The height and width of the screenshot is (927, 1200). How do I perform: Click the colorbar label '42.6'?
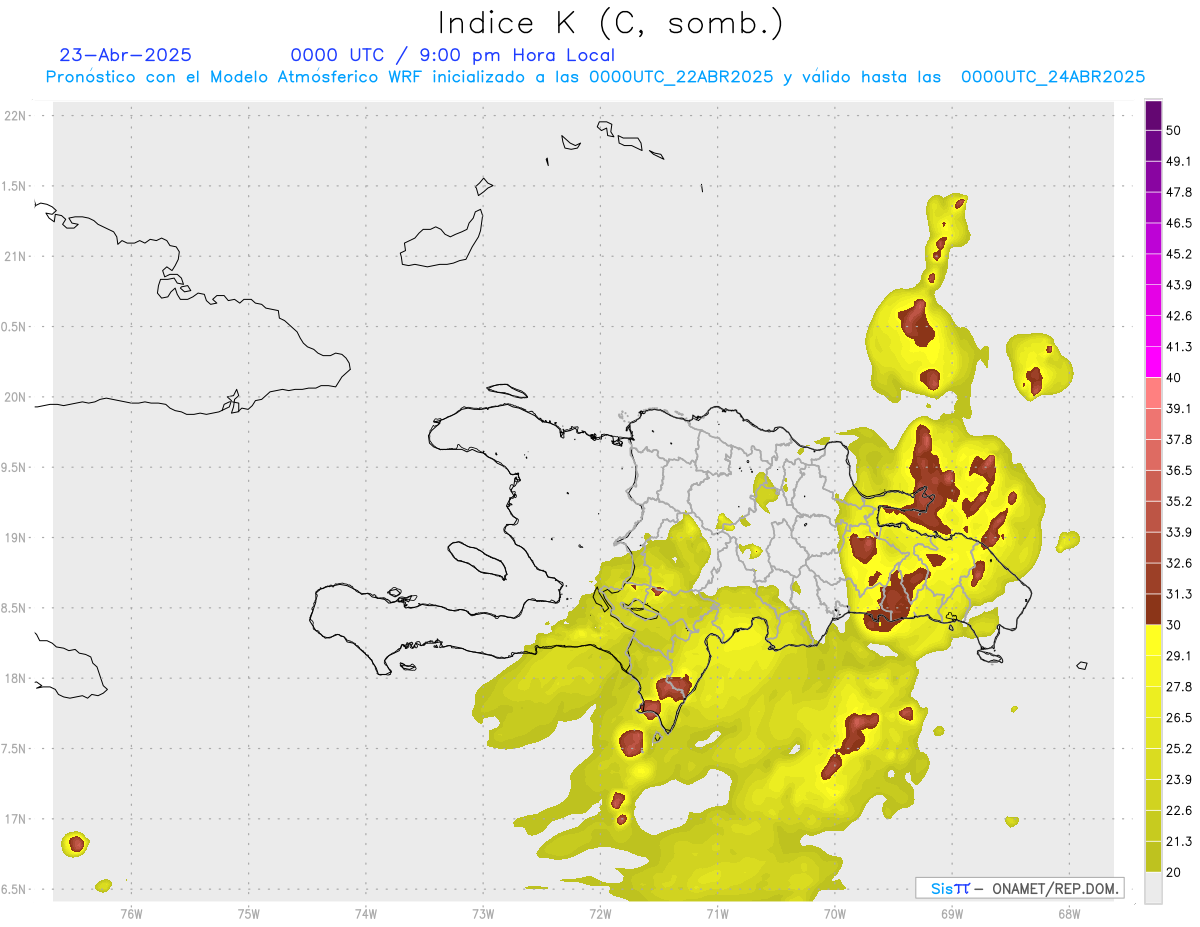click(x=1179, y=316)
